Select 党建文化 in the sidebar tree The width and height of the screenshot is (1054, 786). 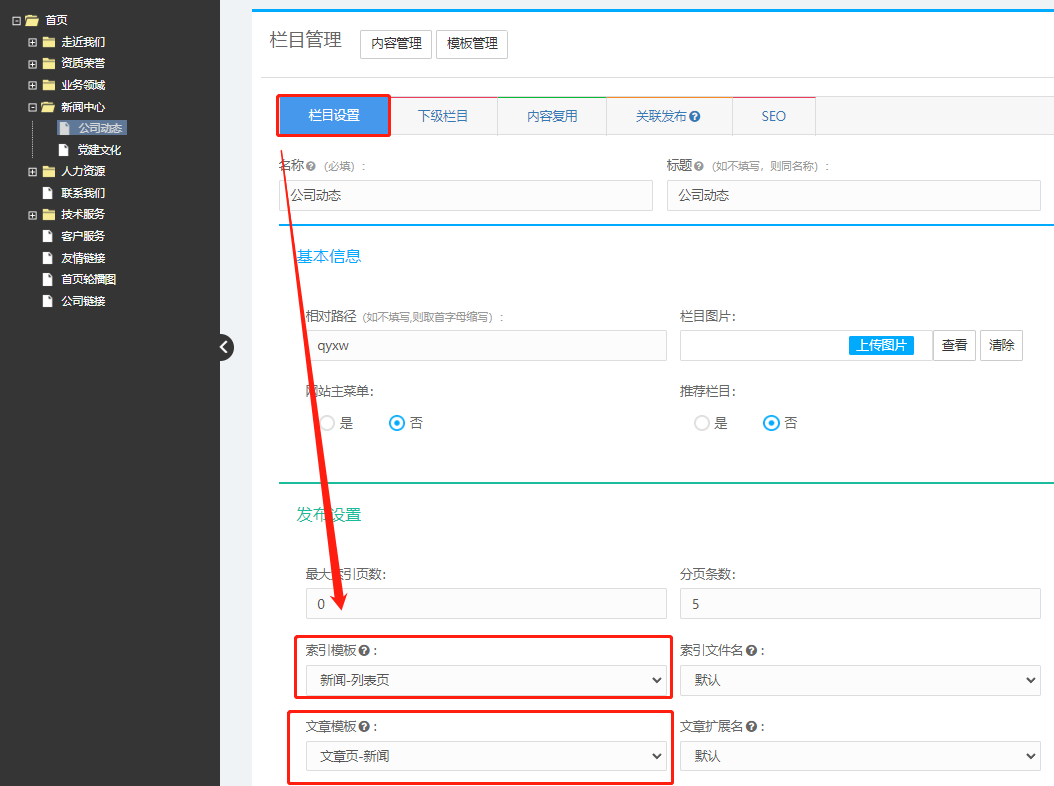[x=99, y=150]
